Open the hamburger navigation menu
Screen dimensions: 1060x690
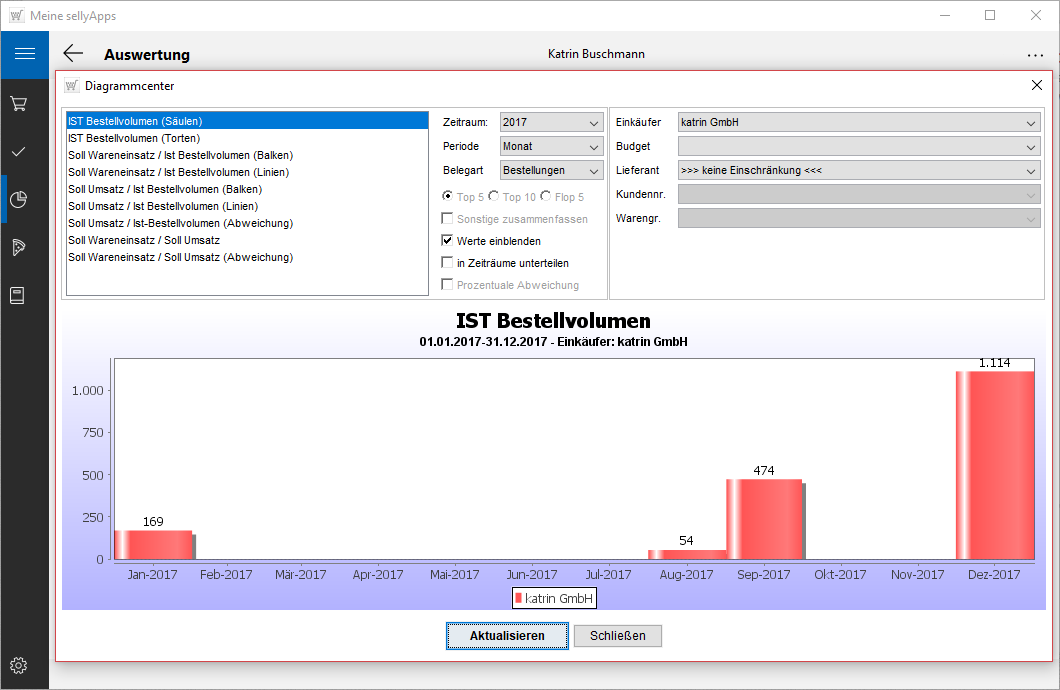(24, 54)
